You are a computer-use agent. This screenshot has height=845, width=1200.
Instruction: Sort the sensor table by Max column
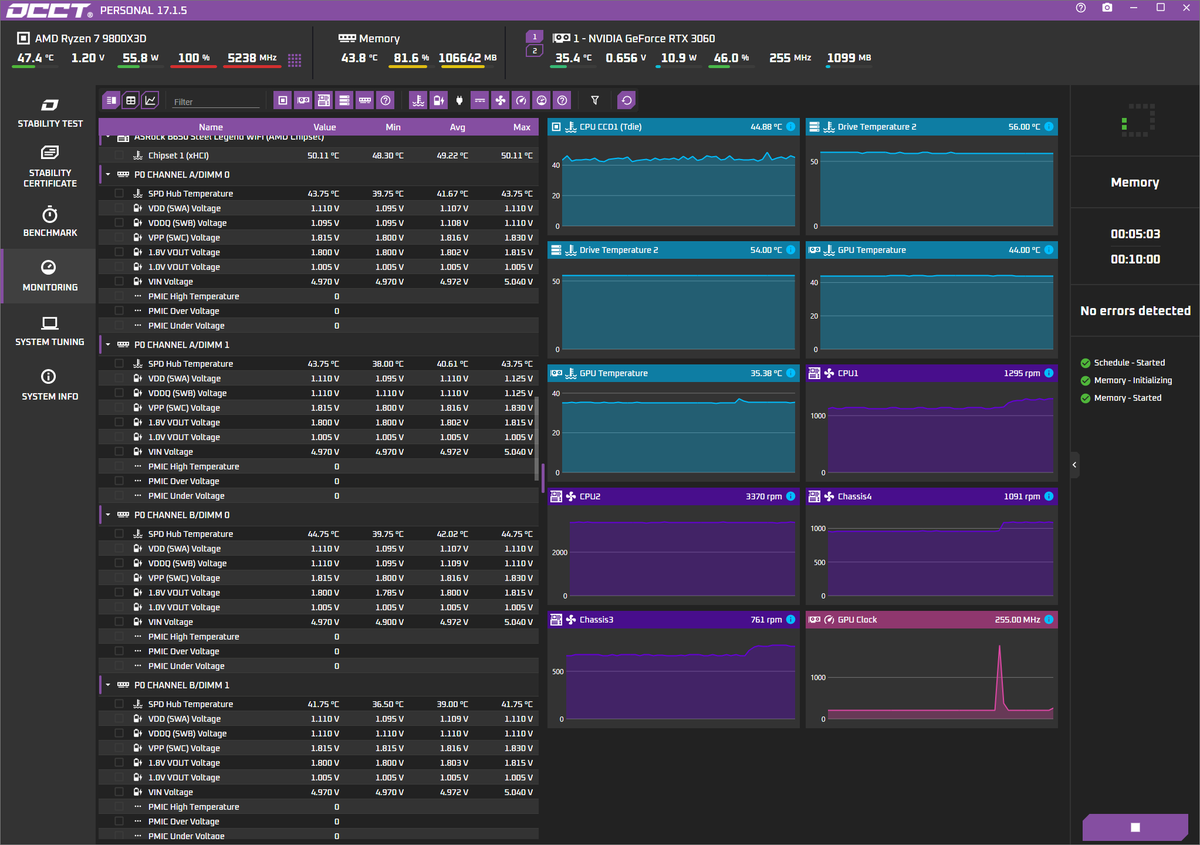click(521, 127)
